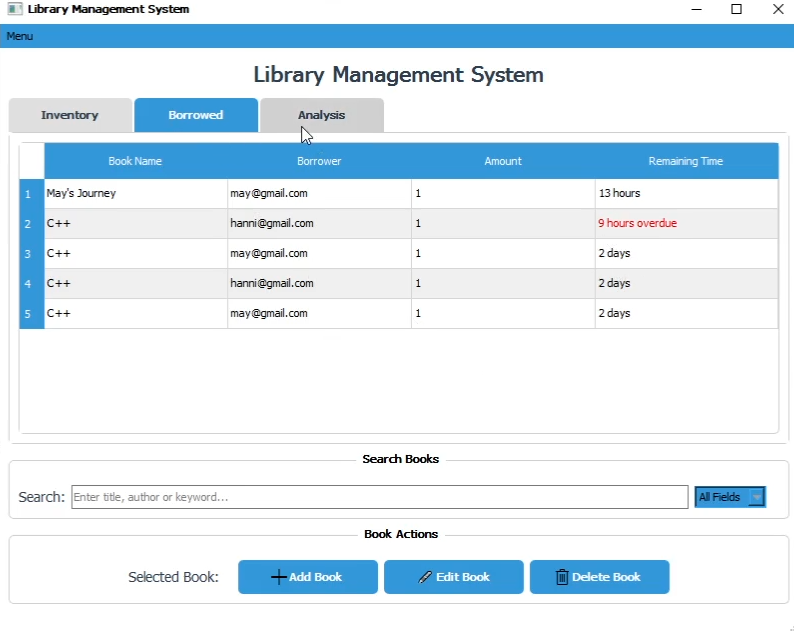Click the Remaining Time column header

coord(686,161)
